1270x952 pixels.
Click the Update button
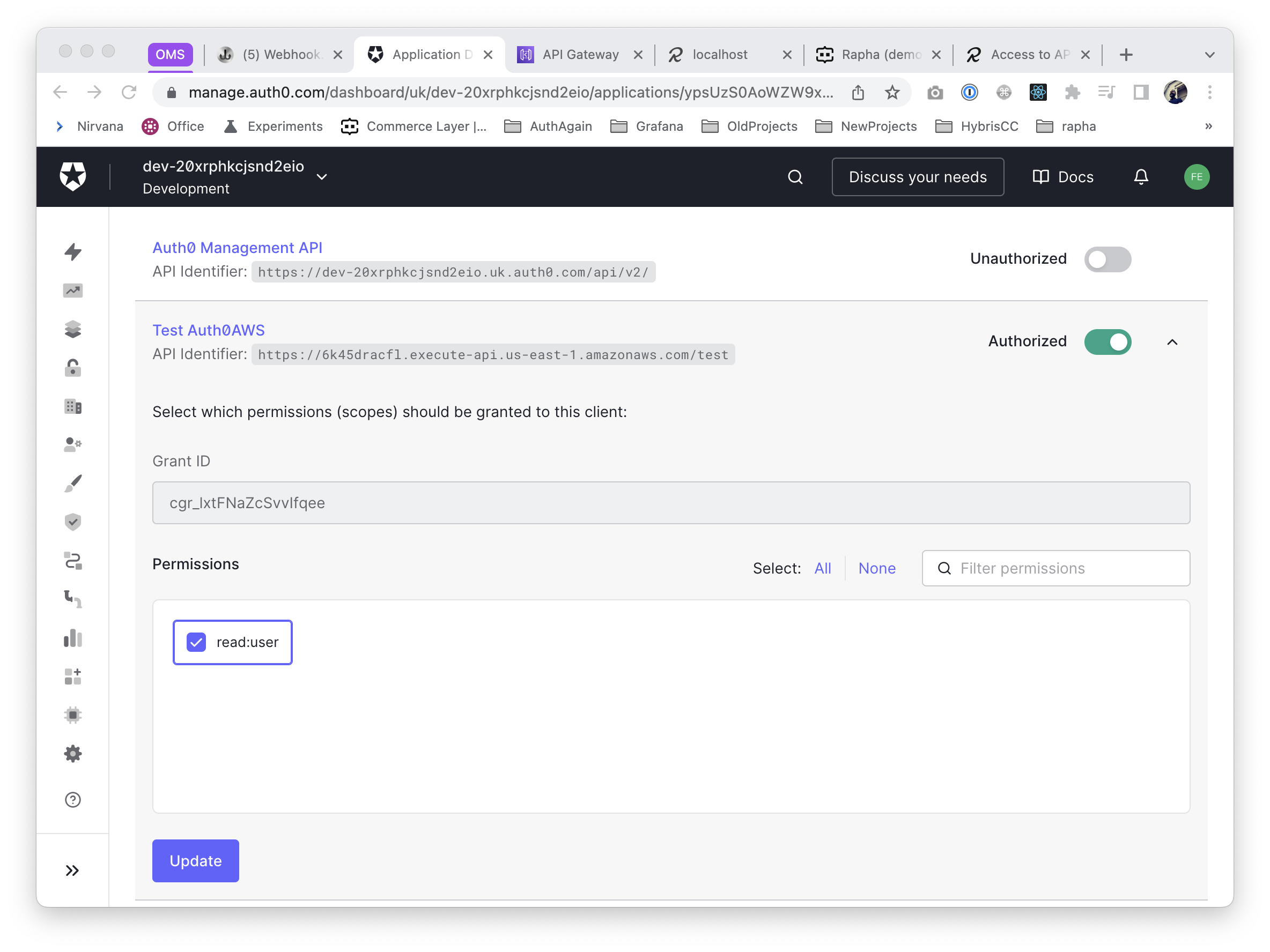tap(195, 861)
